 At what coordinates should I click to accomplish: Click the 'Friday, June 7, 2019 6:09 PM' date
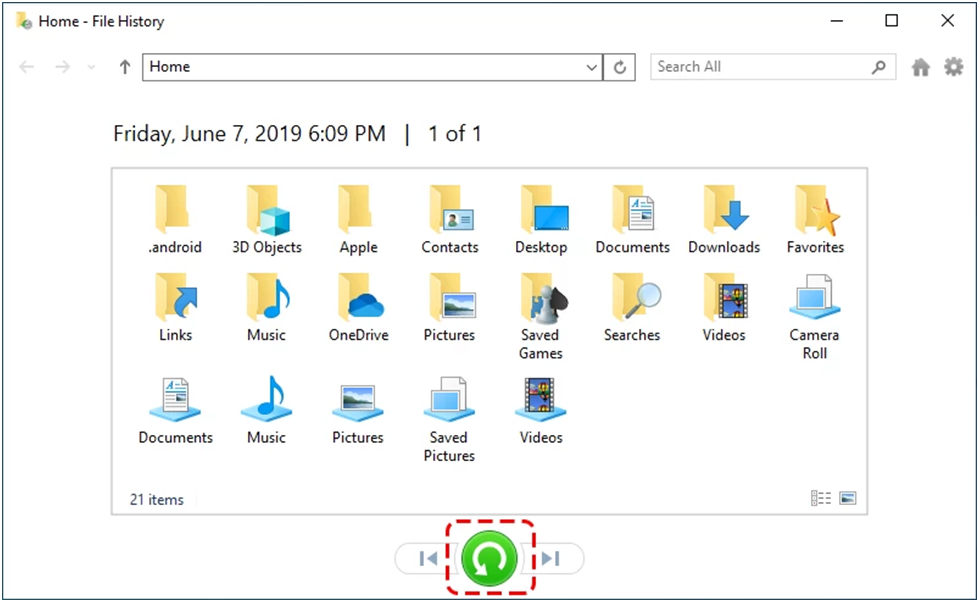coord(249,134)
